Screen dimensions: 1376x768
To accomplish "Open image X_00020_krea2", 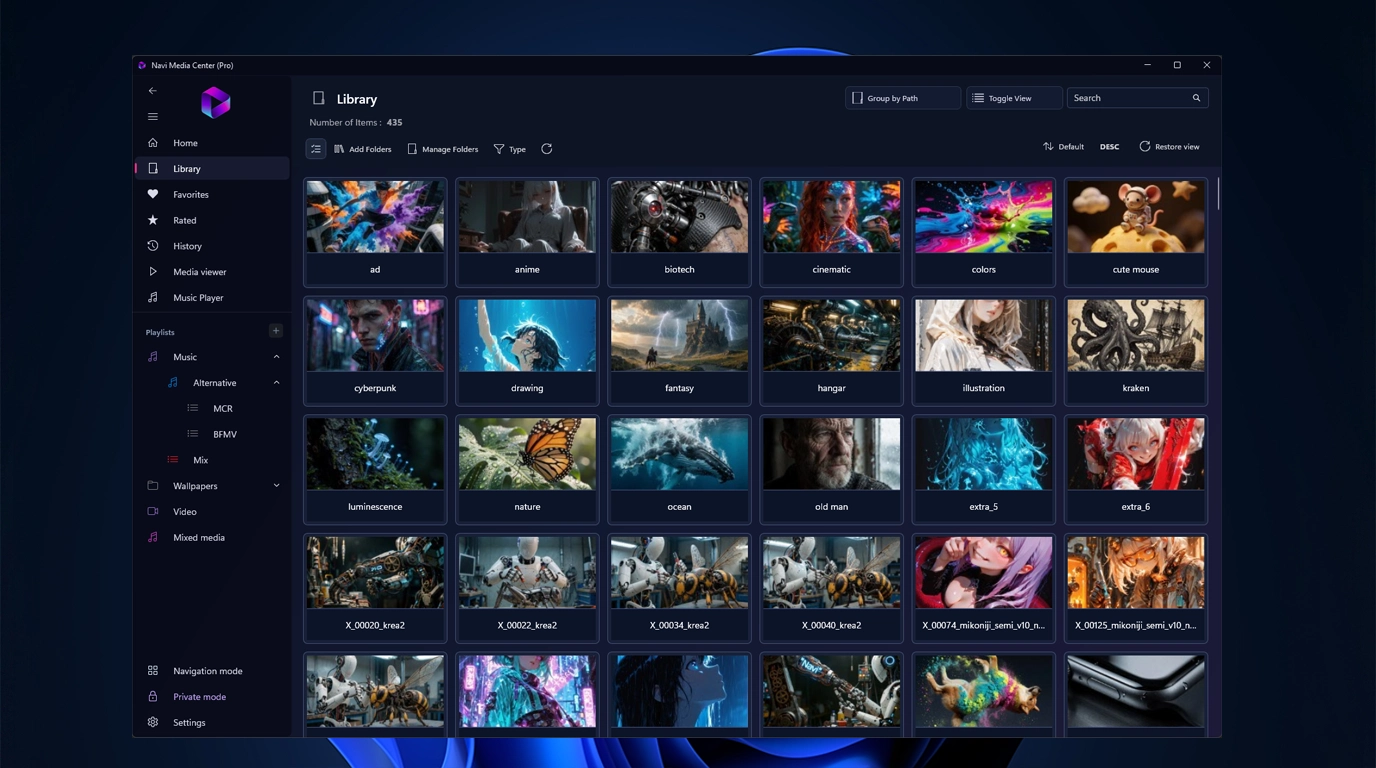I will point(375,588).
